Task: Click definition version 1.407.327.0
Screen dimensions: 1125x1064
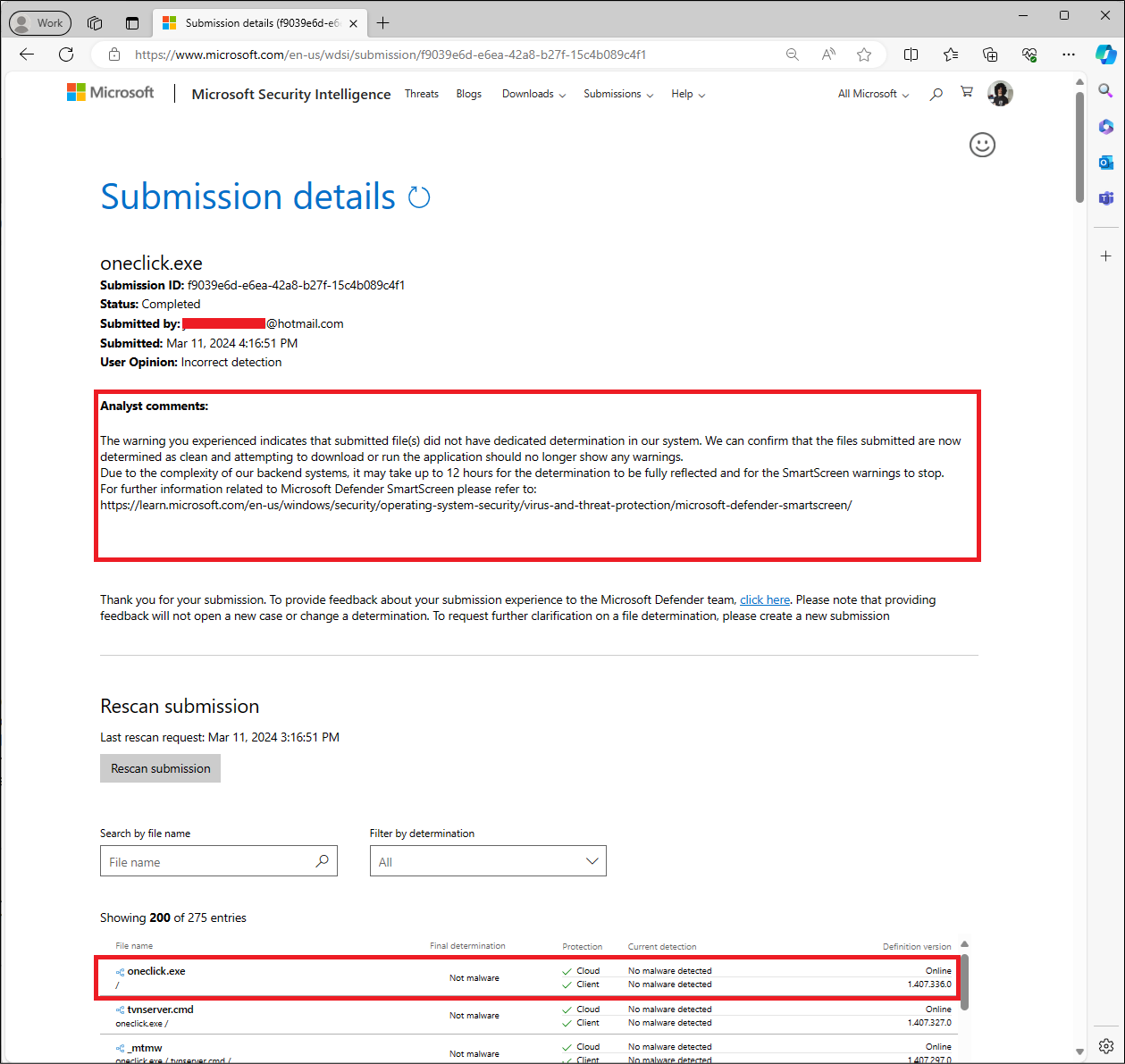Action: click(929, 1023)
